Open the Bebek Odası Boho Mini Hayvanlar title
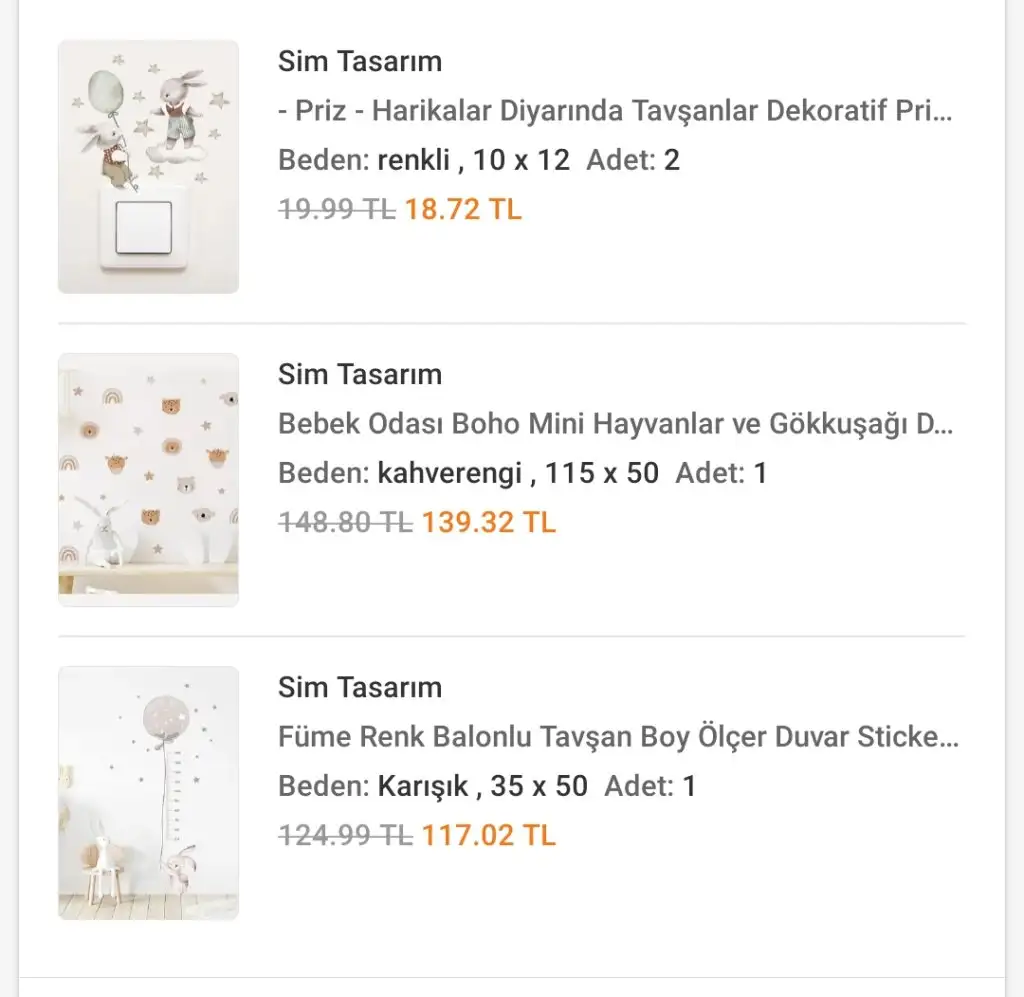The width and height of the screenshot is (1024, 997). point(615,424)
